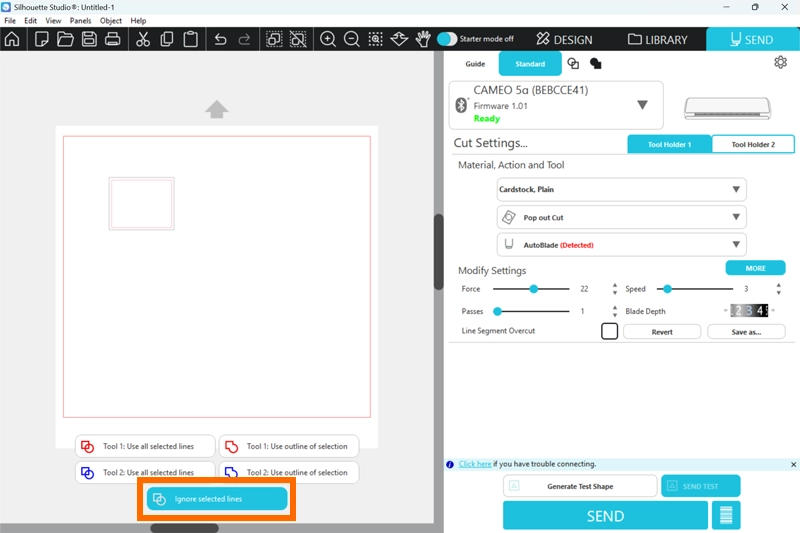
Task: Open the Pop out Cut action dropdown
Action: click(621, 217)
